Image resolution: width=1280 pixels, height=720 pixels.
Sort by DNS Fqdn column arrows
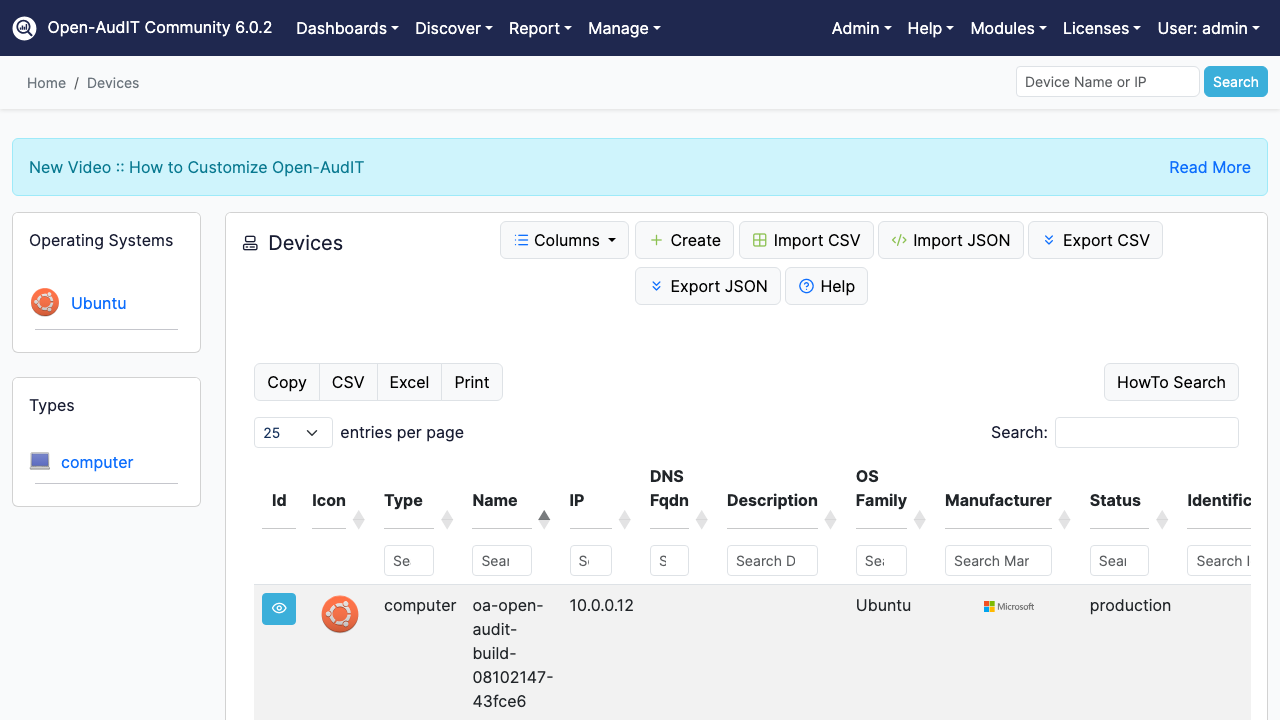tap(702, 520)
